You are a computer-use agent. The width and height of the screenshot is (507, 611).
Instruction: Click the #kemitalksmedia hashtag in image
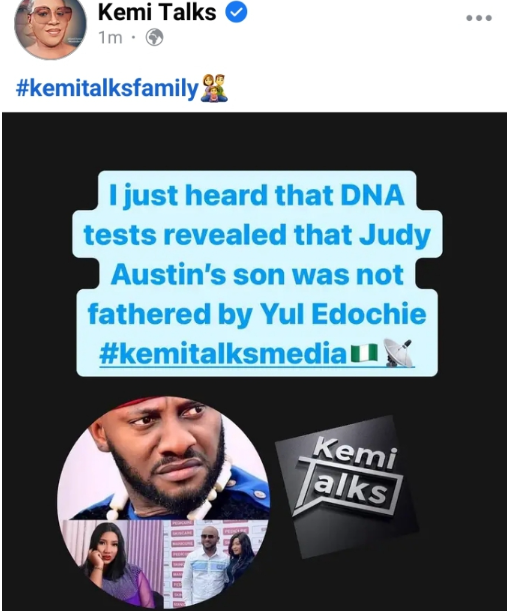223,353
